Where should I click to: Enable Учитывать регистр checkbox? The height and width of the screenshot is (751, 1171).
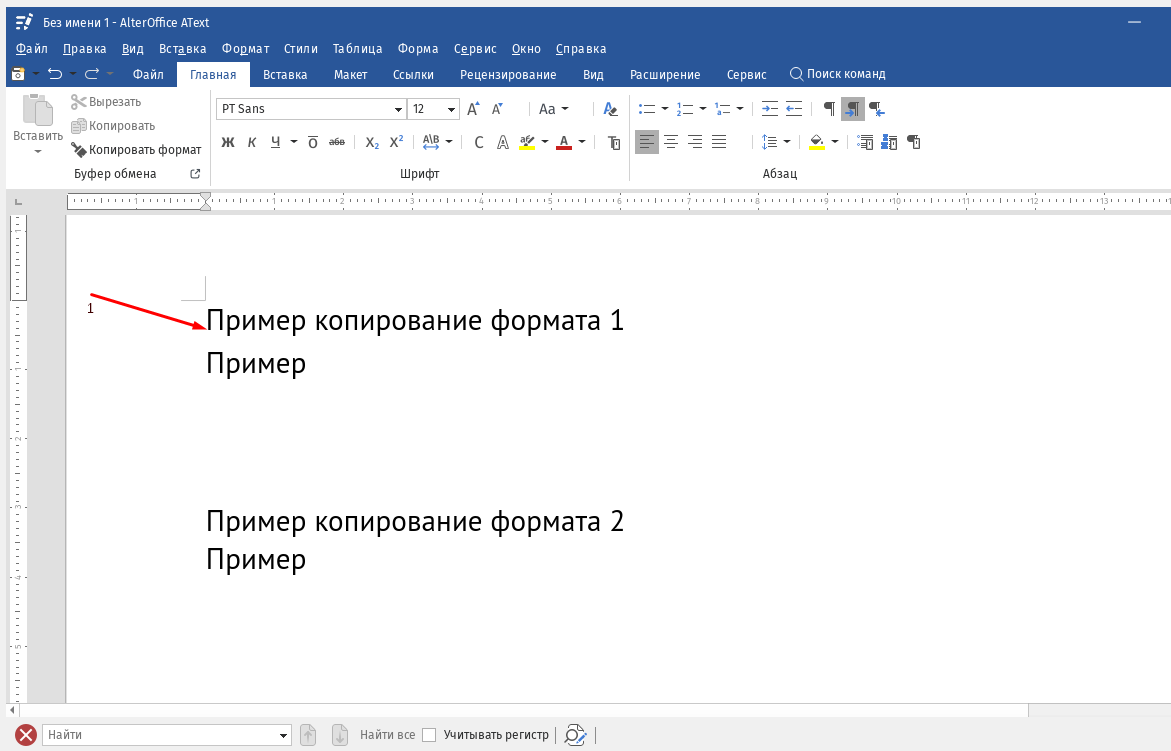point(429,735)
